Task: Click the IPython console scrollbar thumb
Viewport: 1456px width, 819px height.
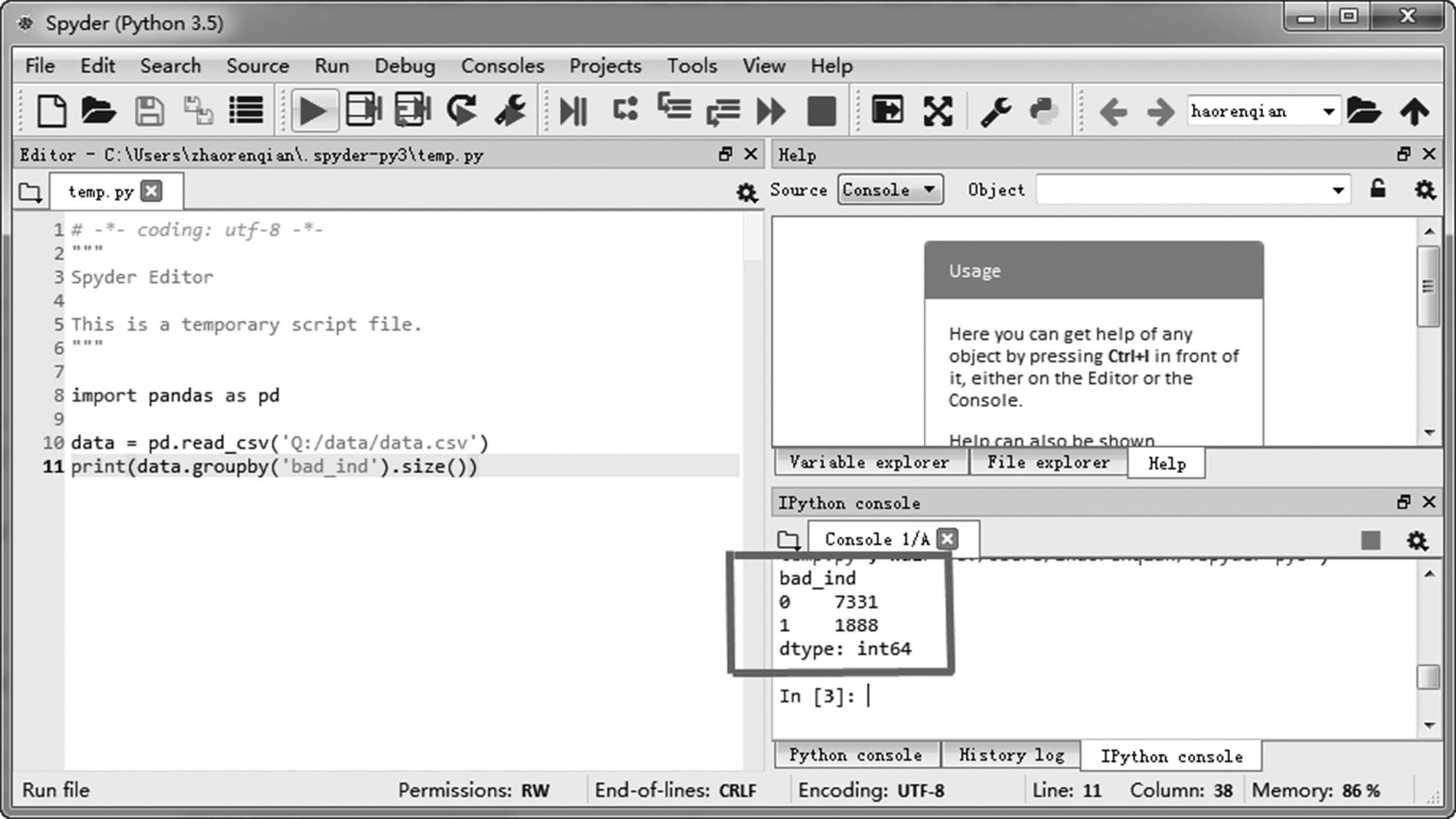Action: 1428,676
